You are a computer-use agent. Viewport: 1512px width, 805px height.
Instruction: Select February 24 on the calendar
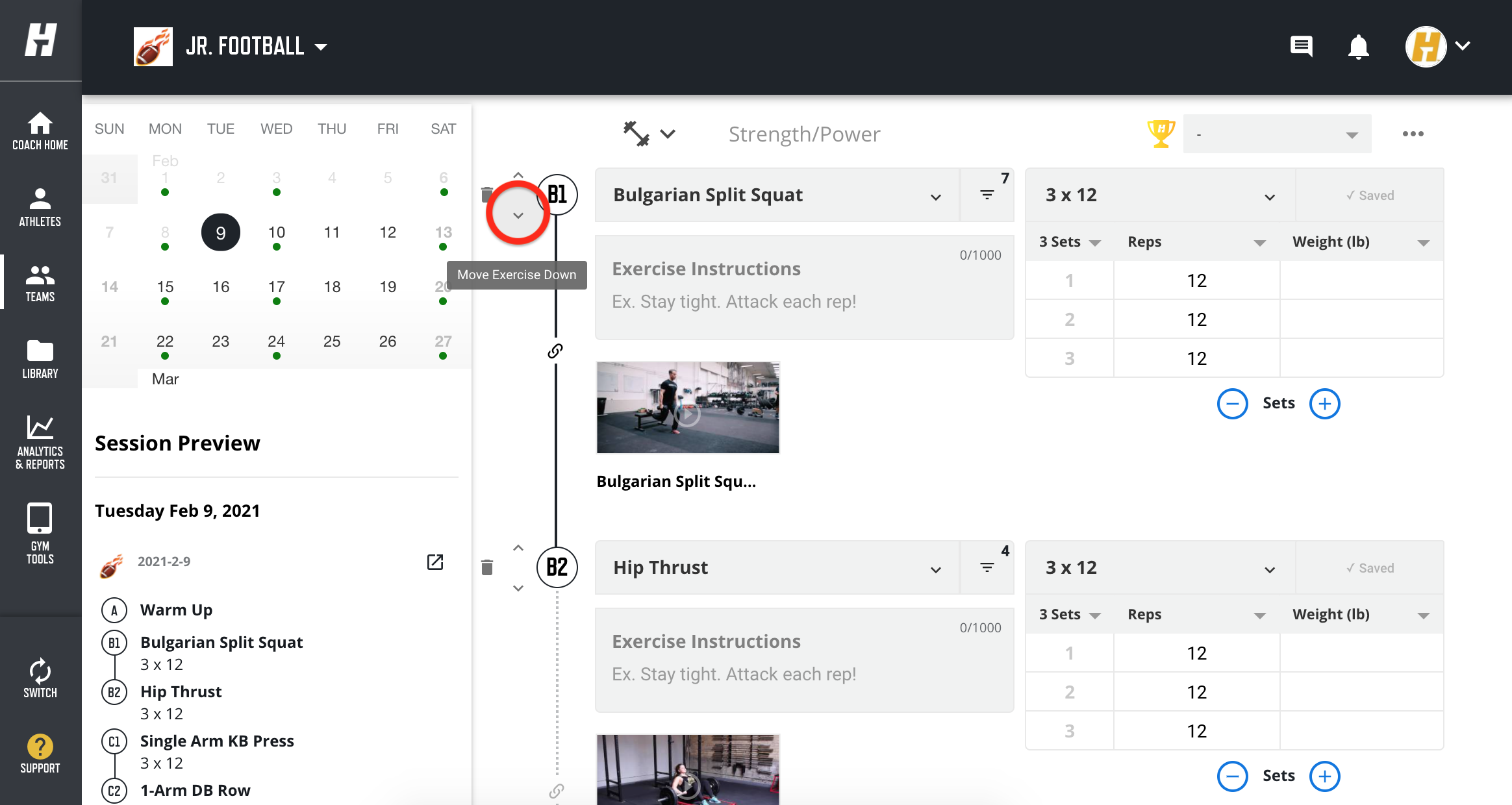point(277,341)
